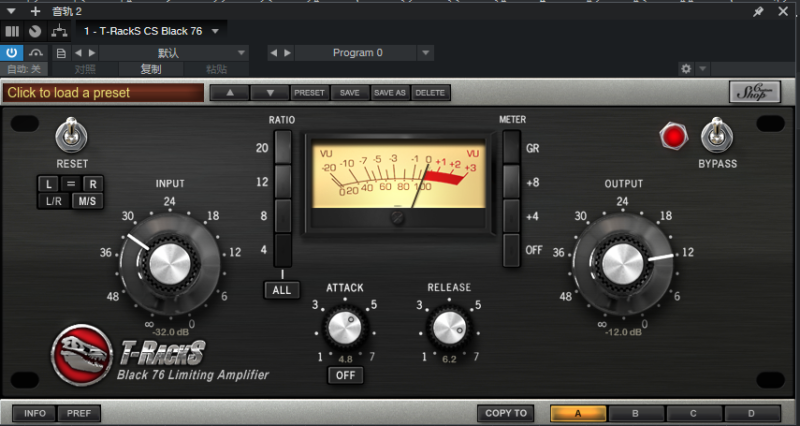The height and width of the screenshot is (426, 800).
Task: Click the plugin settings gear icon
Action: (x=685, y=69)
